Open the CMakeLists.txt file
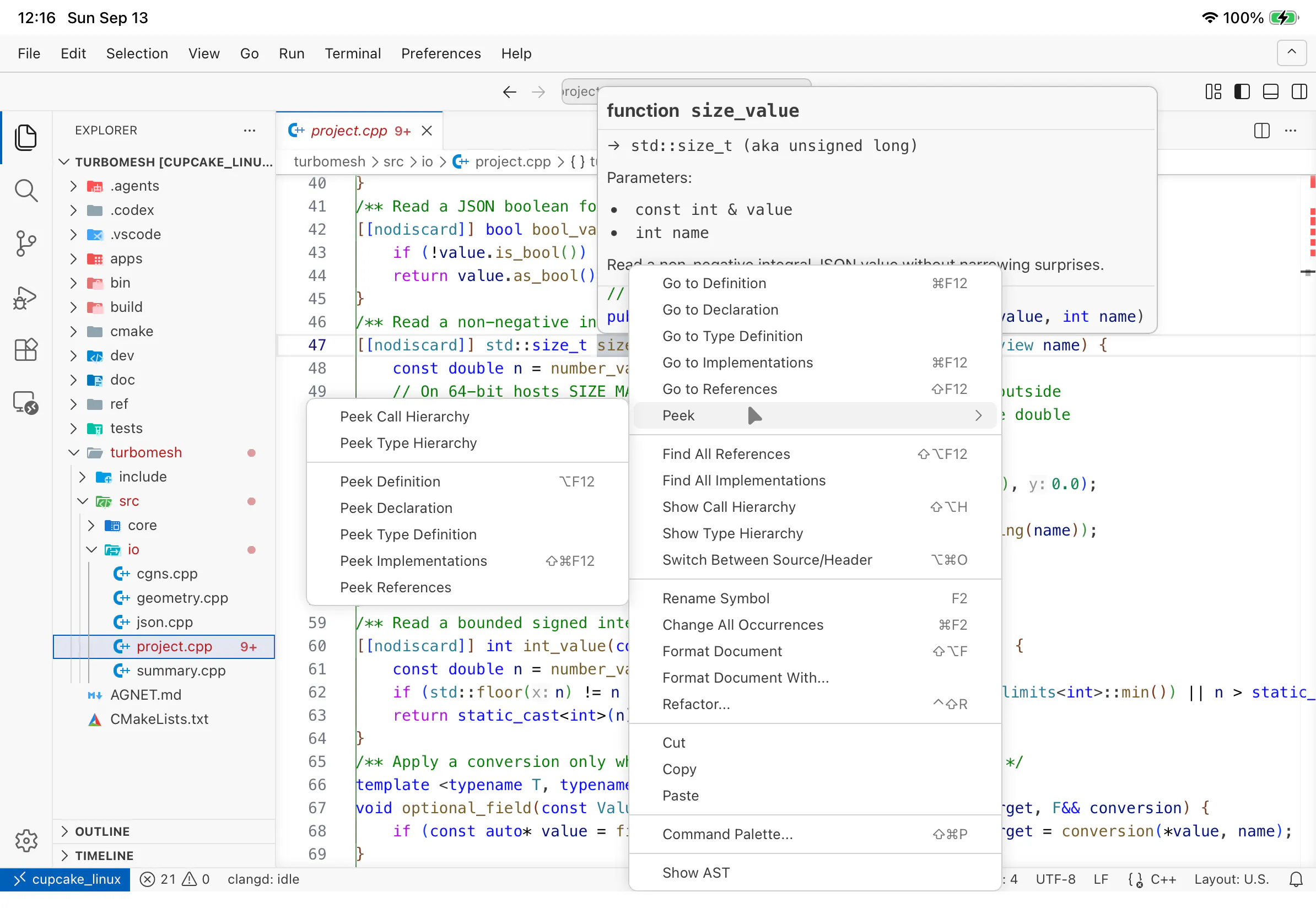This screenshot has width=1316, height=919. pos(163,719)
